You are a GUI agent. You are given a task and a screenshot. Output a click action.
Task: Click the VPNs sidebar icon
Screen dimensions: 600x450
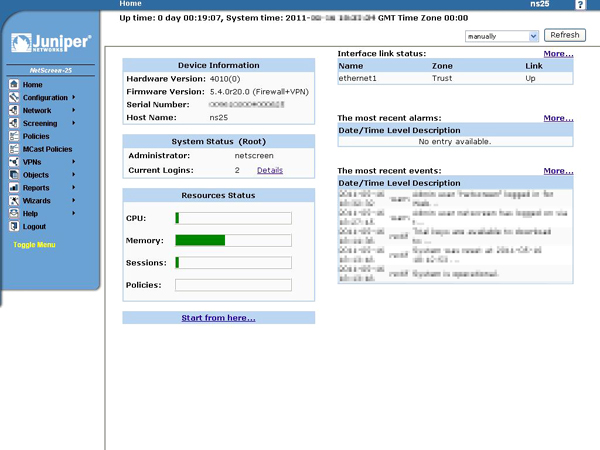14,161
